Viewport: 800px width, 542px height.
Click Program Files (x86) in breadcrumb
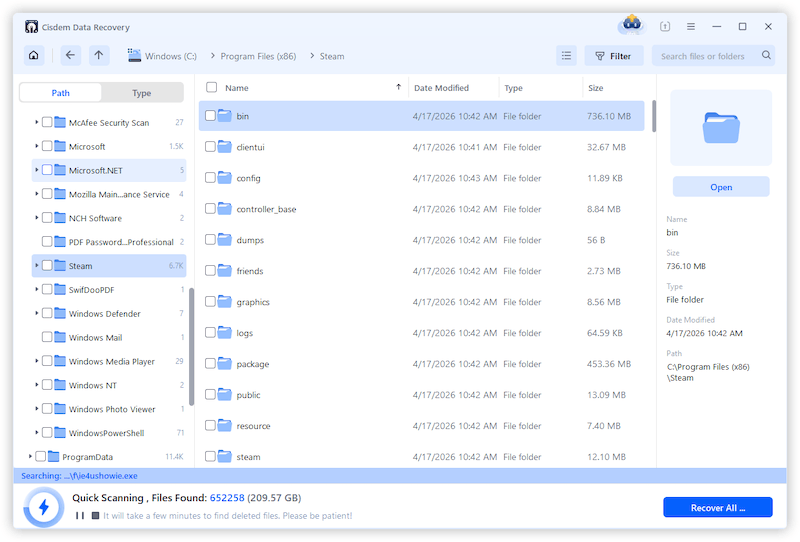pos(258,56)
